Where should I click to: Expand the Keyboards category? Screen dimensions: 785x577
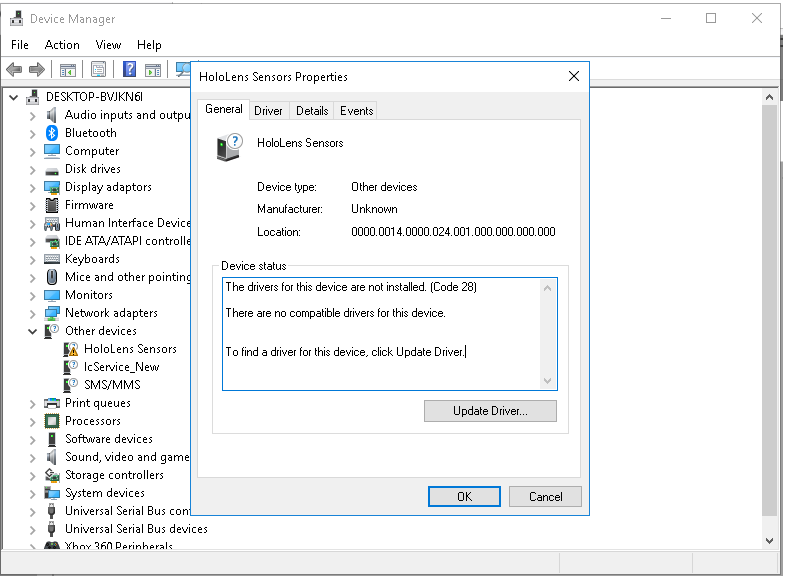point(33,260)
